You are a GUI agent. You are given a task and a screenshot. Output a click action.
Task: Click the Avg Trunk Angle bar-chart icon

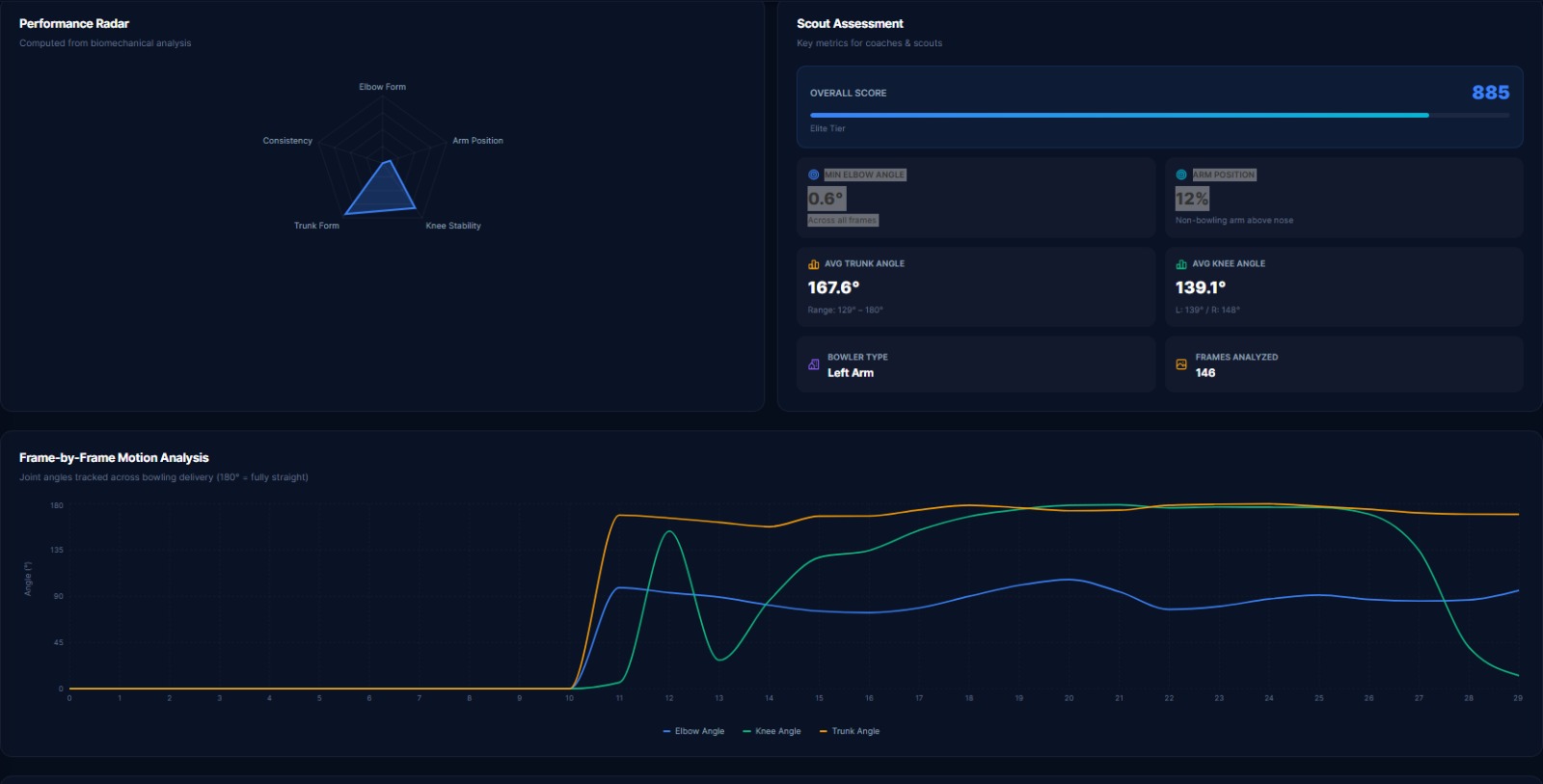click(813, 264)
